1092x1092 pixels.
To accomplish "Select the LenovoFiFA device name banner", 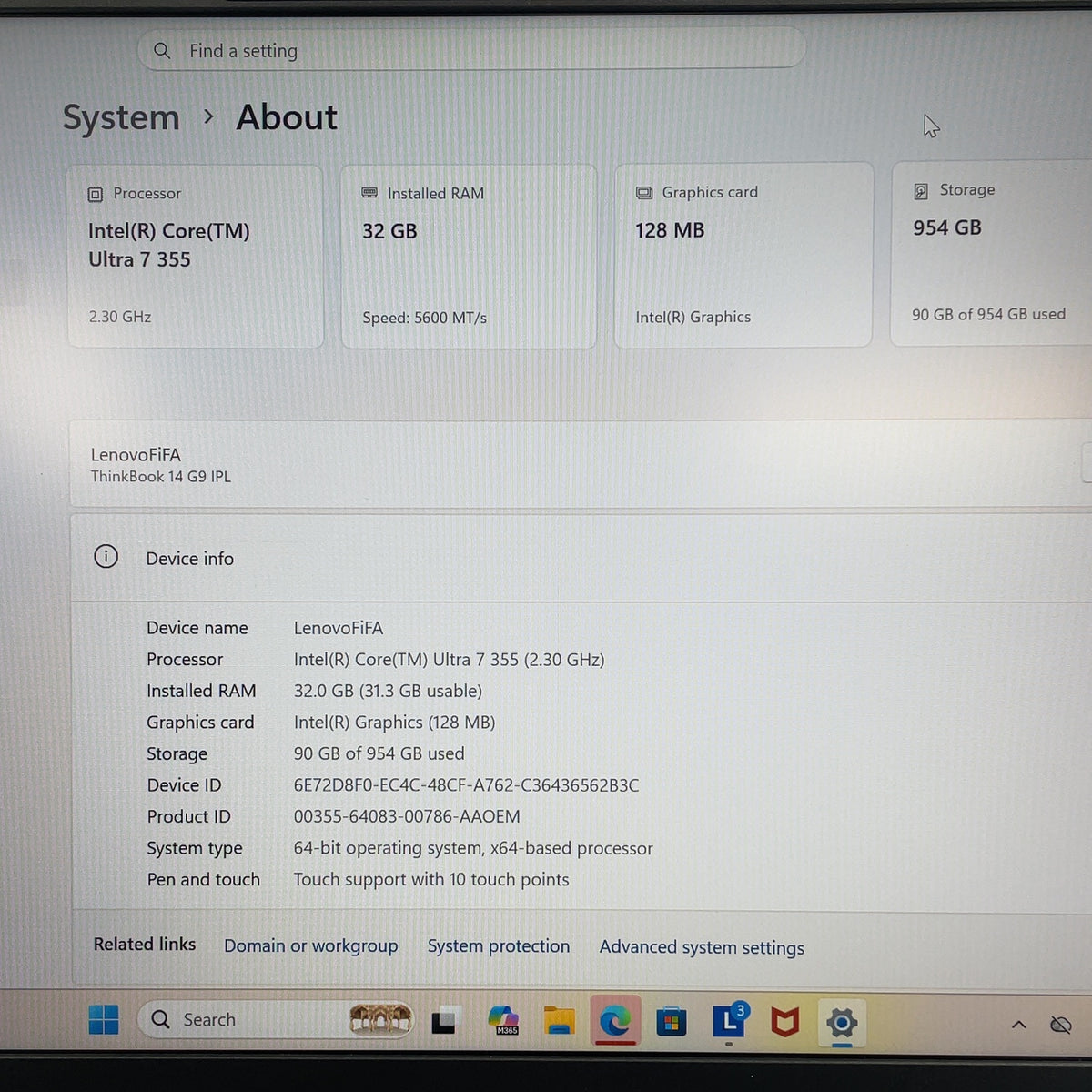I will [x=581, y=464].
